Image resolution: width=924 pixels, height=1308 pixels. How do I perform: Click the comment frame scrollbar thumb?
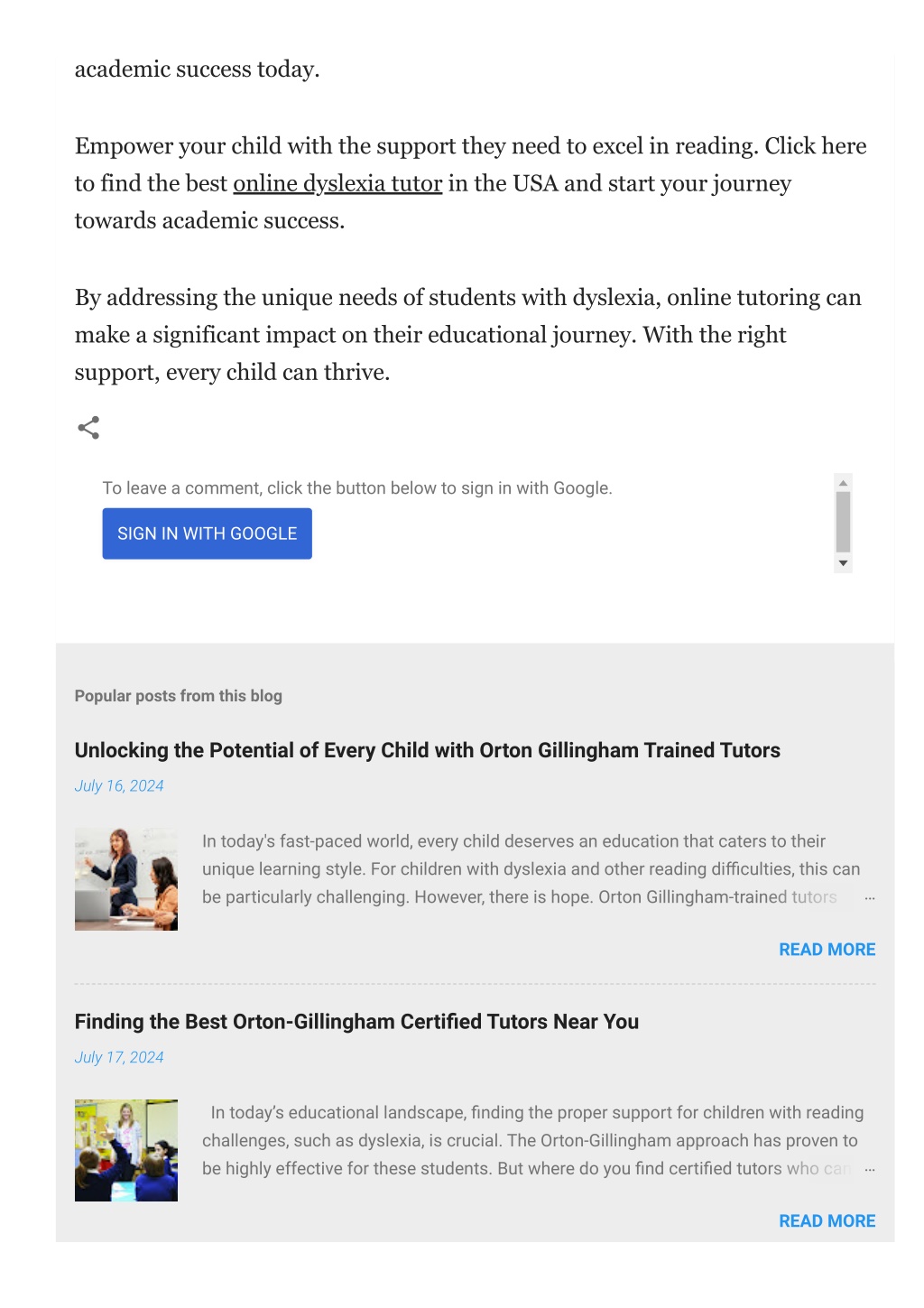coord(844,522)
